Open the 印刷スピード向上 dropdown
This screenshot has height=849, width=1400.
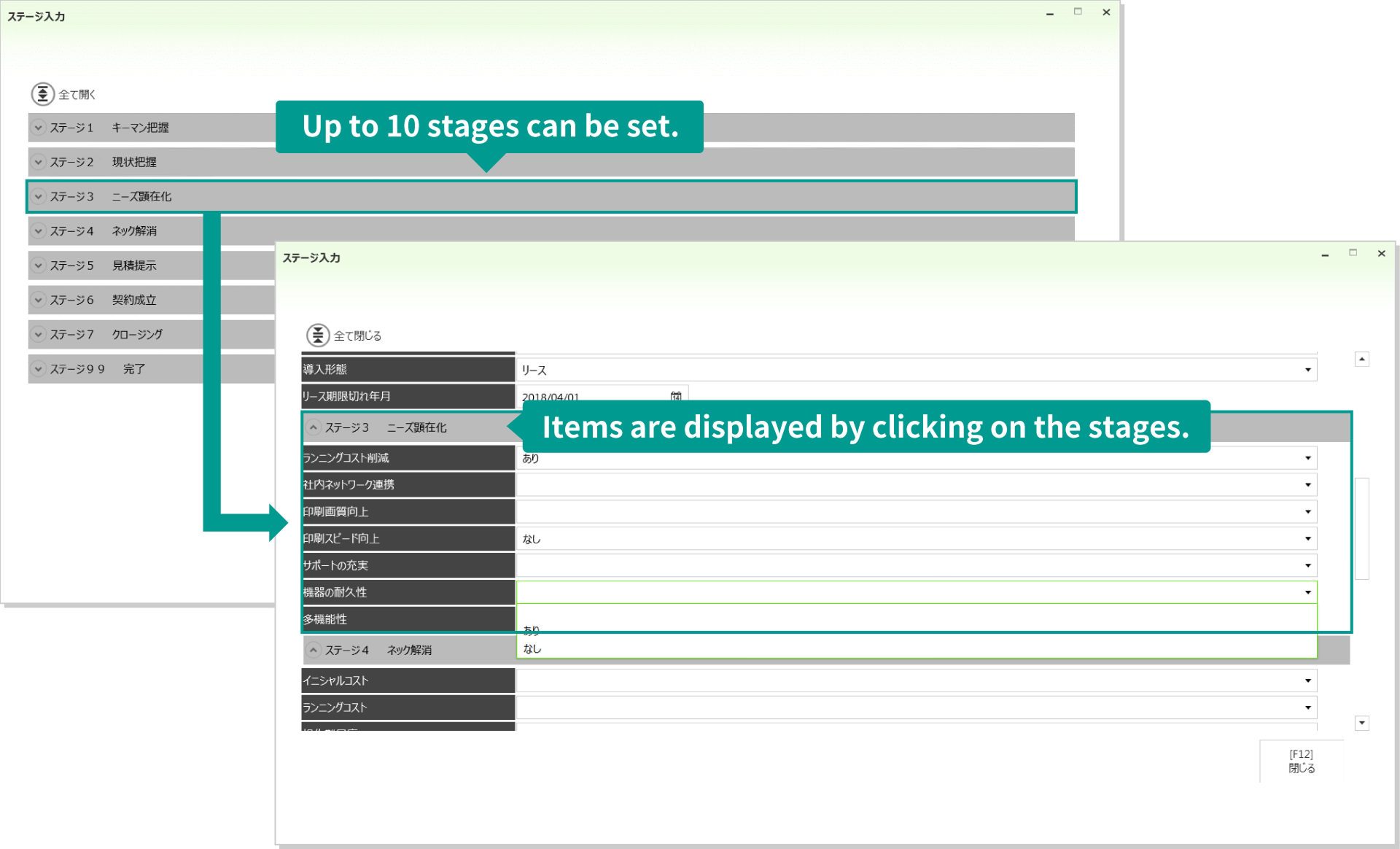(1307, 539)
